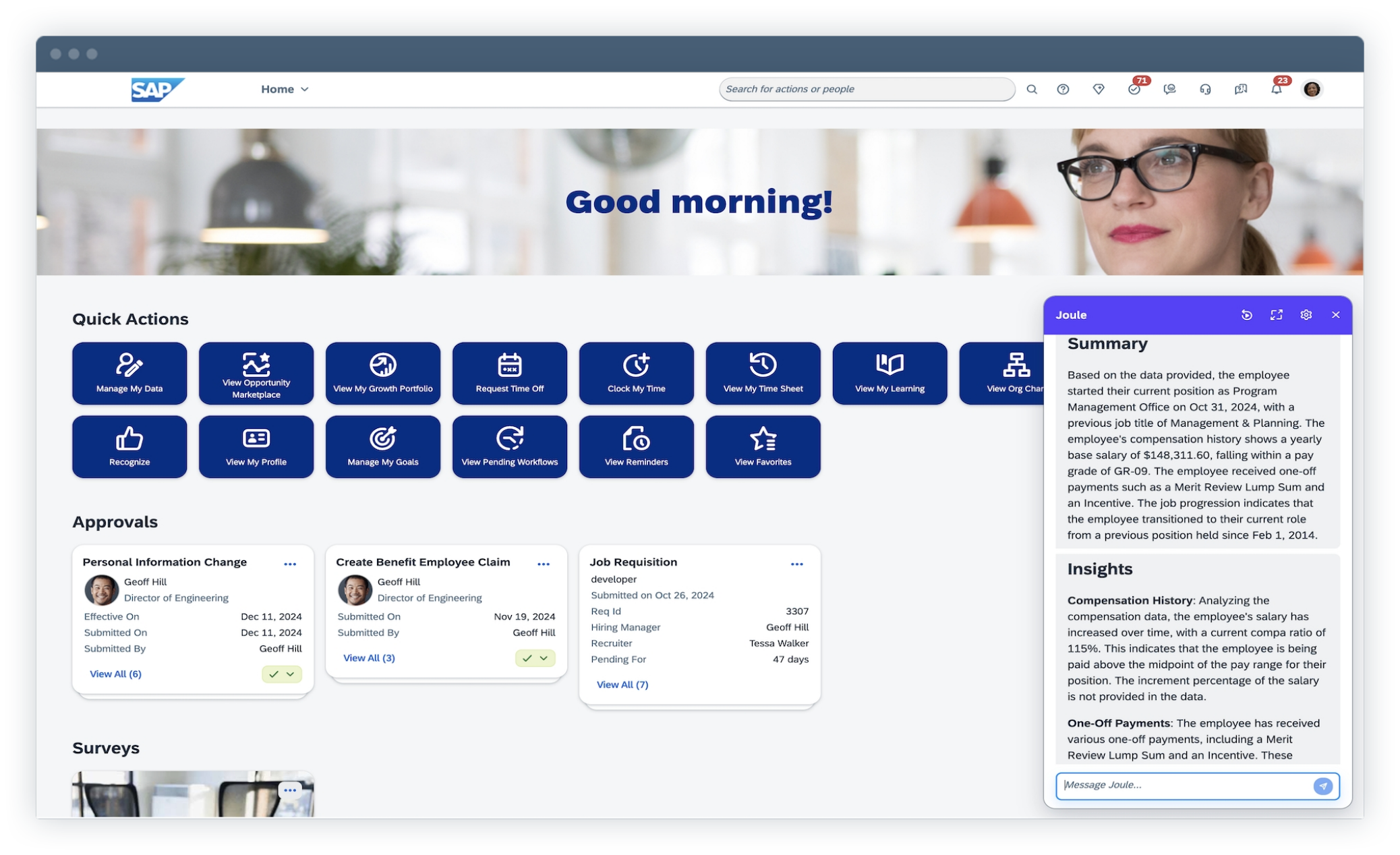The image size is (1400, 855).
Task: Open View My Growth Portfolio tile
Action: click(383, 374)
